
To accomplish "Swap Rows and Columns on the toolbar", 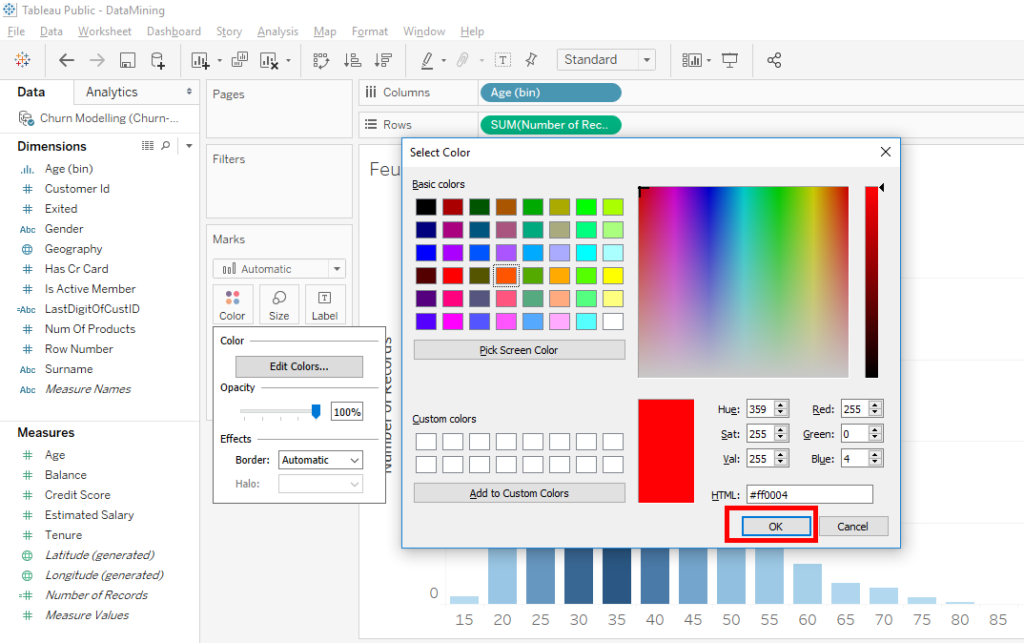I will pos(321,60).
